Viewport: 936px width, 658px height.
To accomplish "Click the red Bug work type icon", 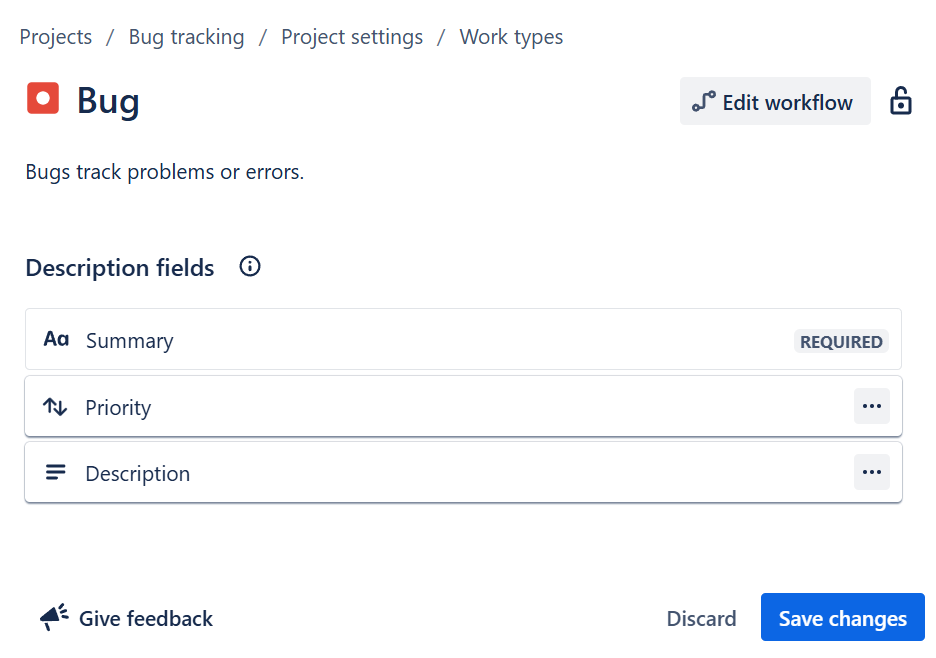I will (x=43, y=98).
